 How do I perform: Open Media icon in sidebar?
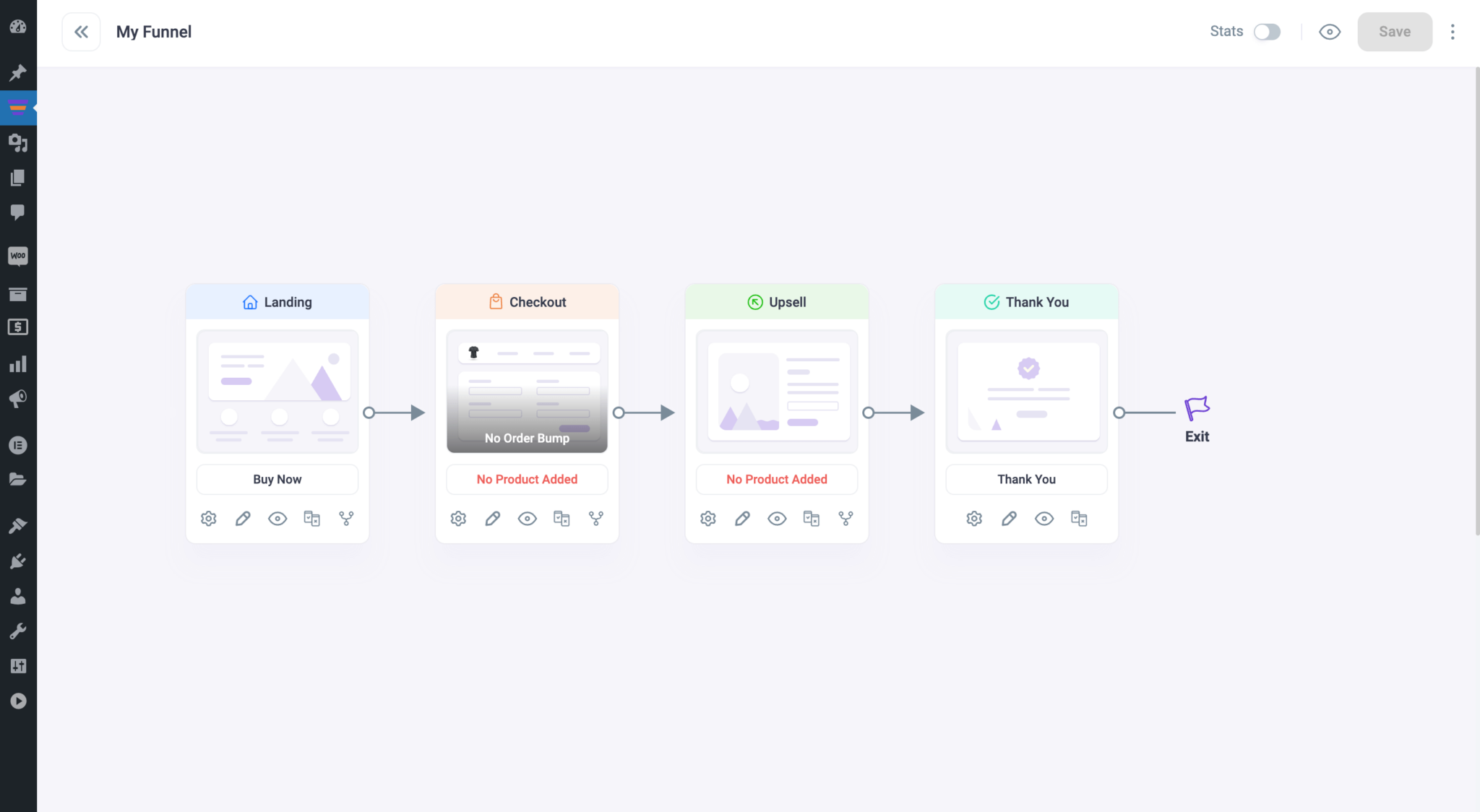pyautogui.click(x=18, y=143)
